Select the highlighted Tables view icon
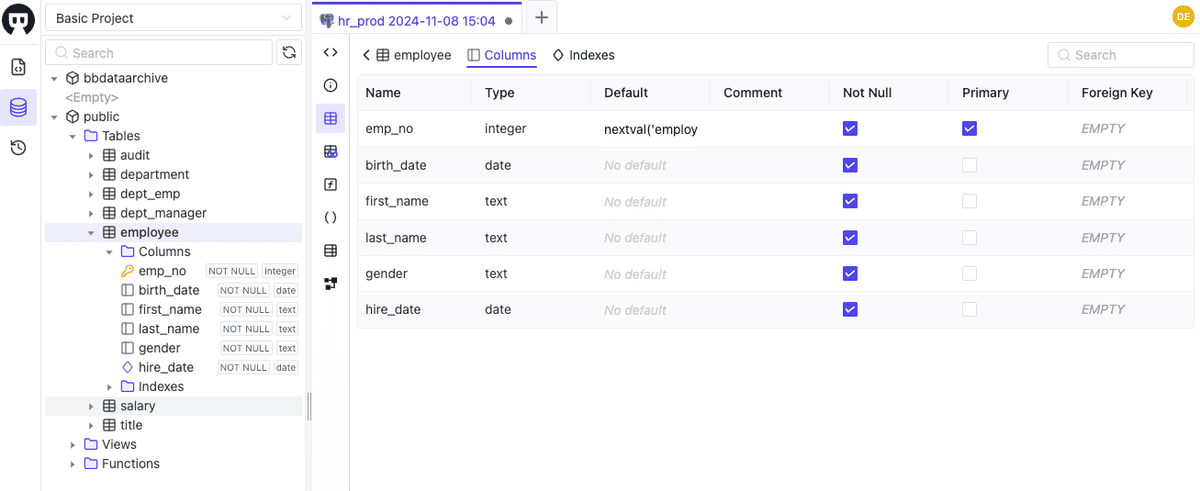The width and height of the screenshot is (1200, 491). (330, 118)
